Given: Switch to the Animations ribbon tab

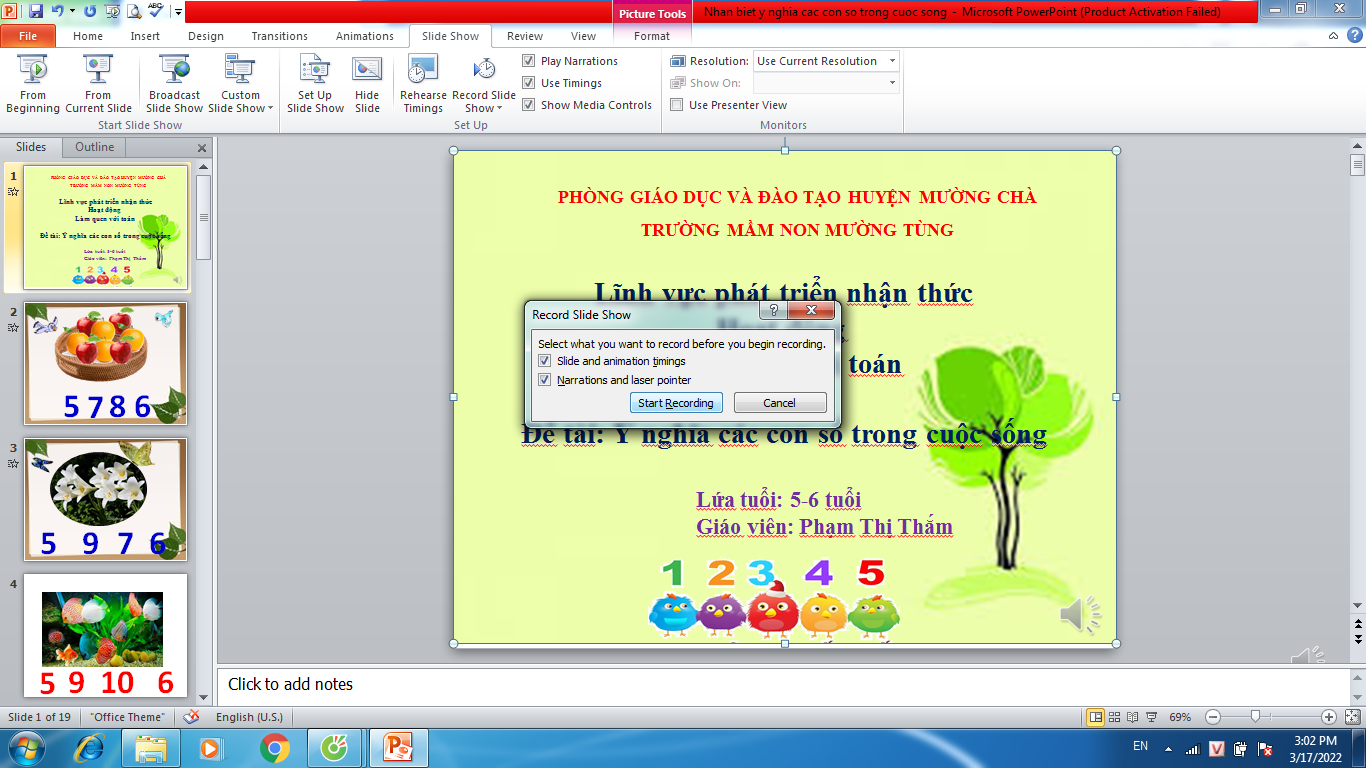Looking at the screenshot, I should 364,36.
